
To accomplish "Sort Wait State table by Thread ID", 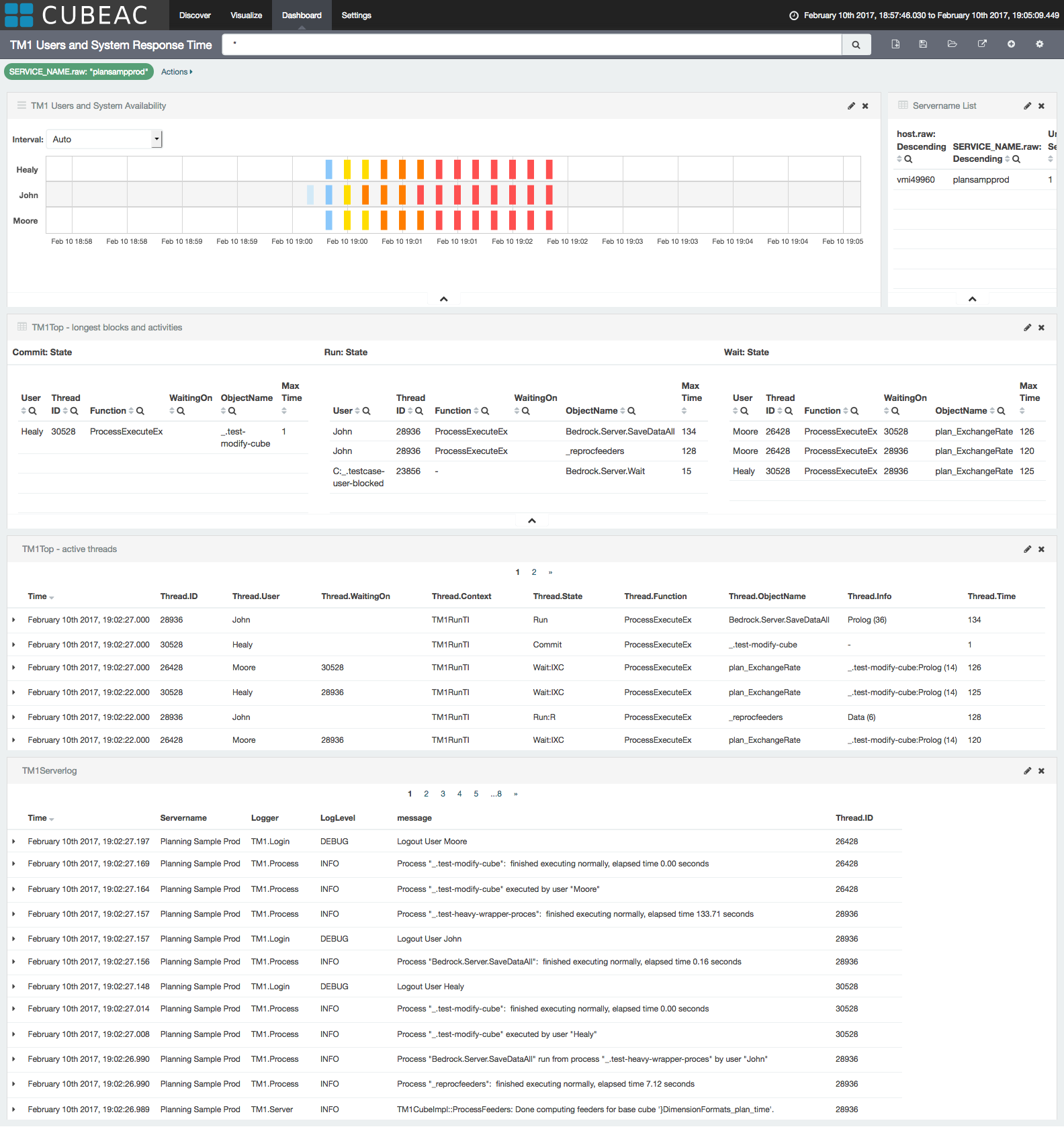I will (780, 411).
